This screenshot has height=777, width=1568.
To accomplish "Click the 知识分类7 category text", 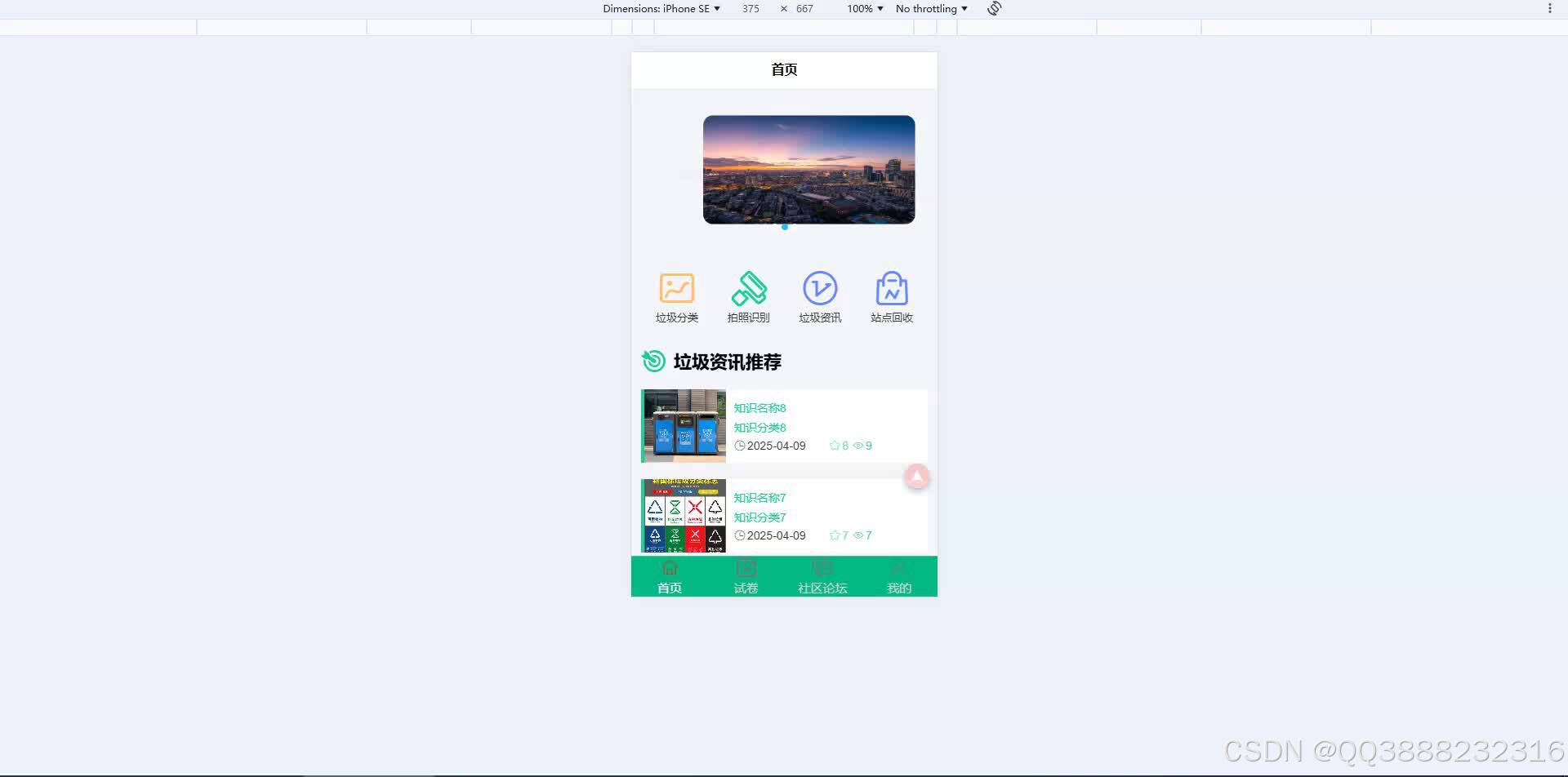I will [x=759, y=517].
